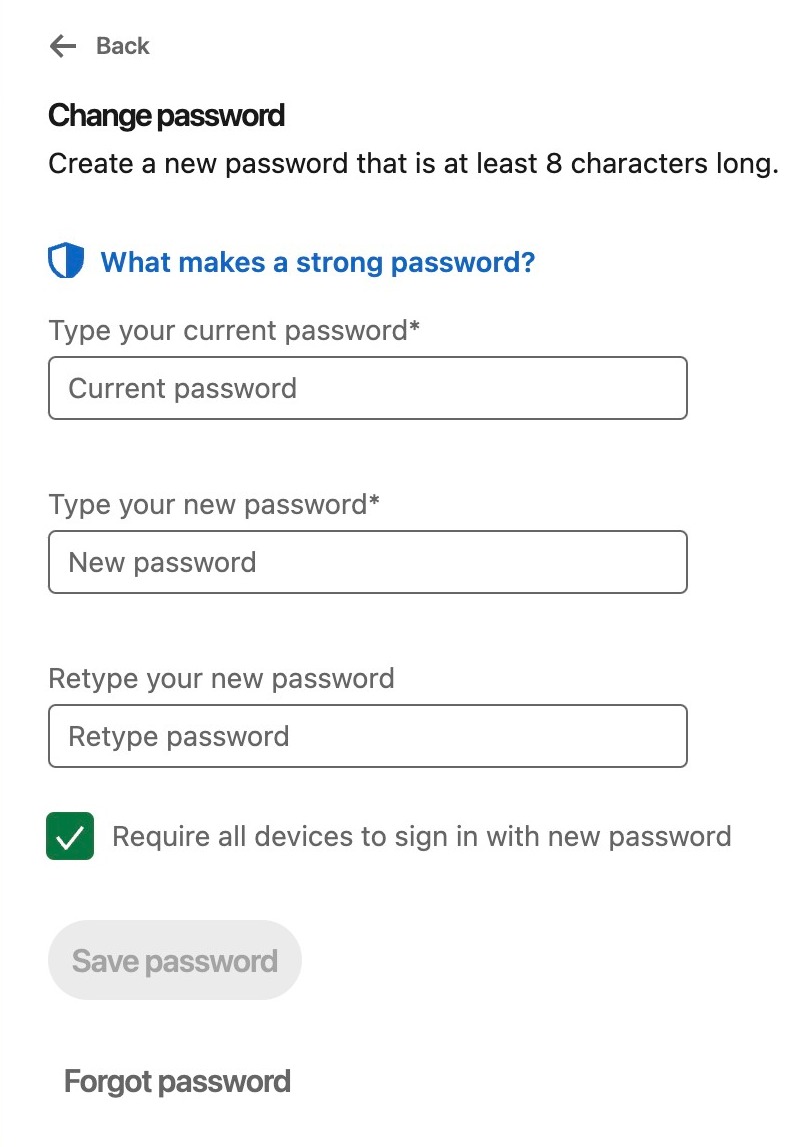
Task: Click the back arrow icon
Action: point(63,46)
